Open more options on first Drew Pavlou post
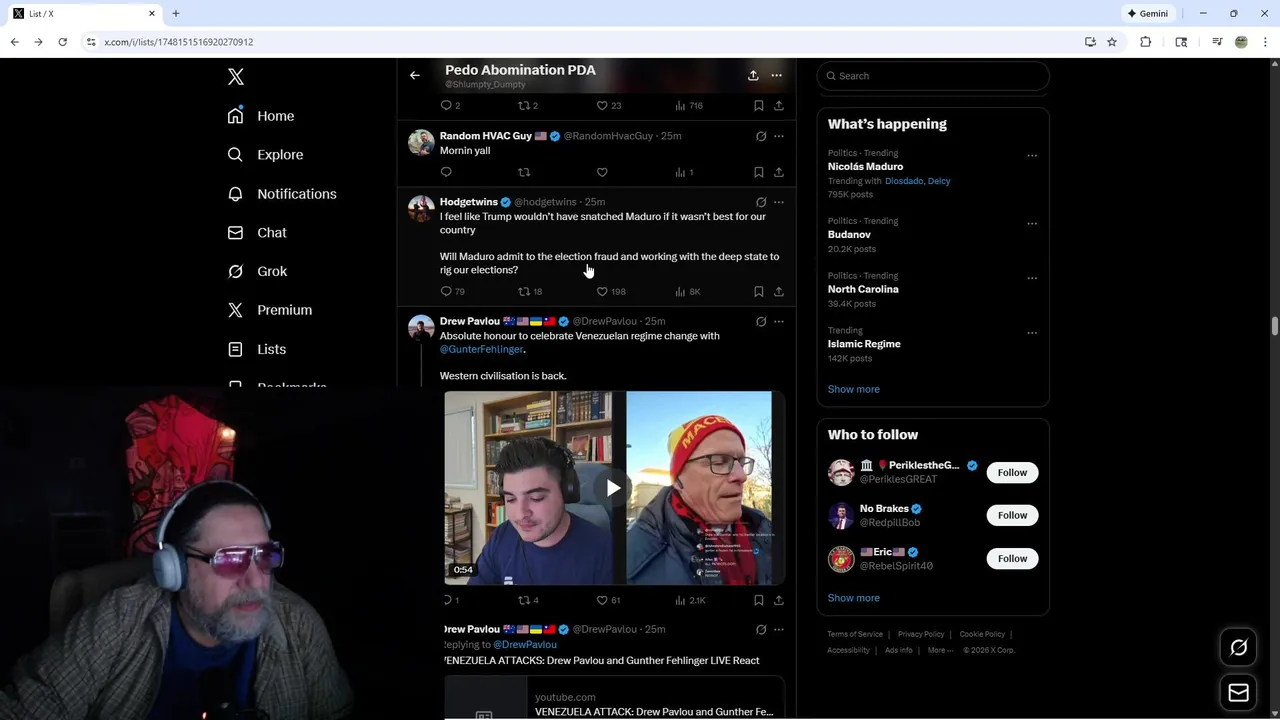Image resolution: width=1280 pixels, height=720 pixels. pyautogui.click(x=779, y=322)
